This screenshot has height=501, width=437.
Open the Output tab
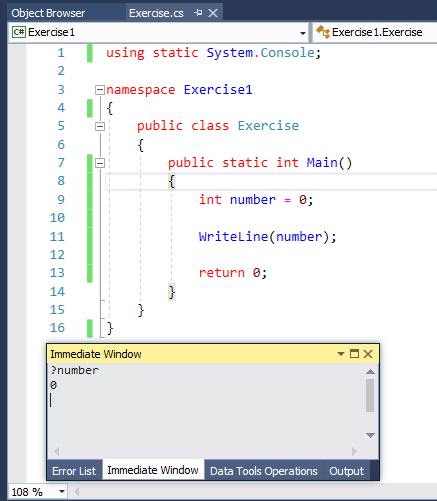point(347,471)
